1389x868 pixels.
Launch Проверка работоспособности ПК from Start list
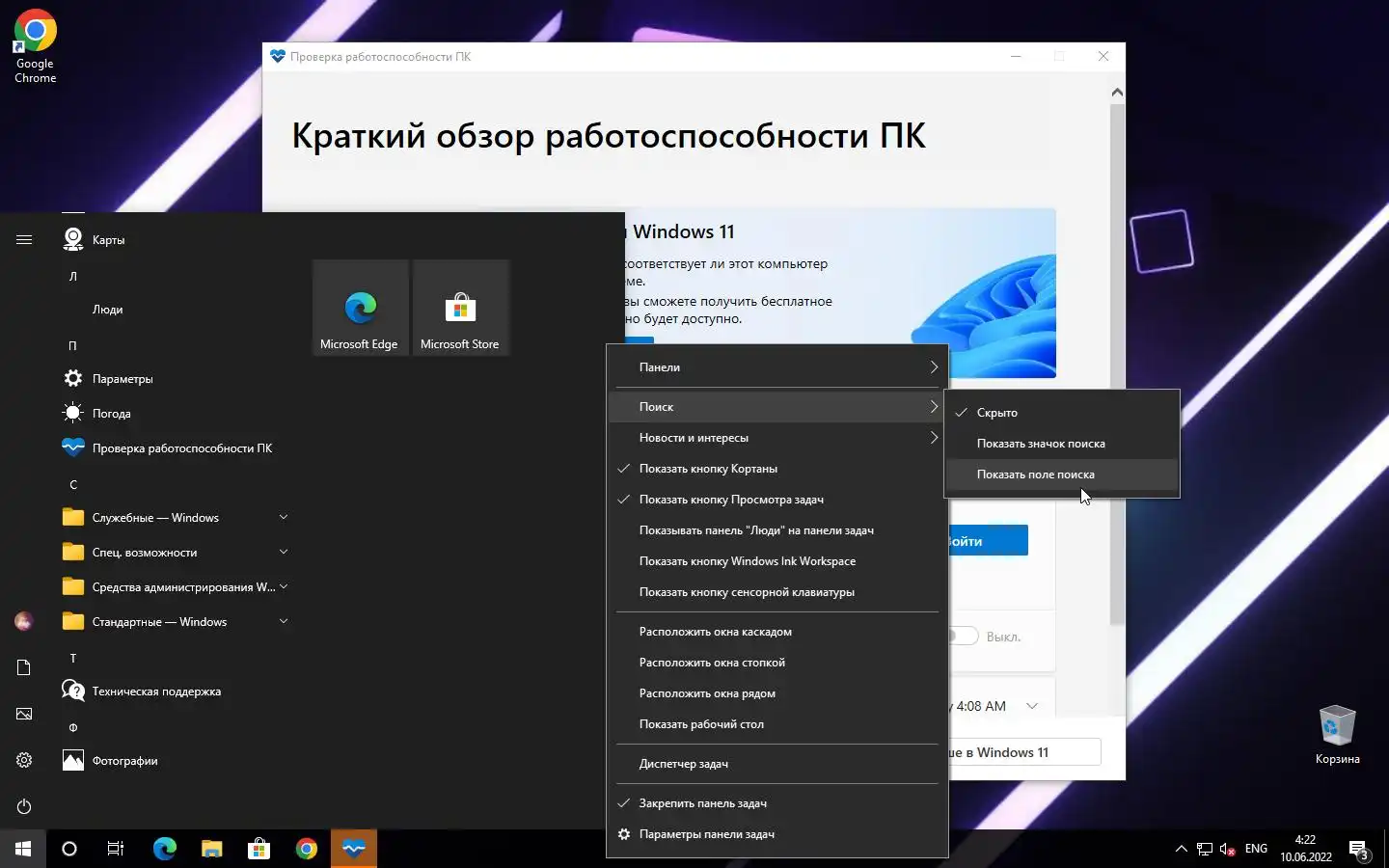coord(176,448)
